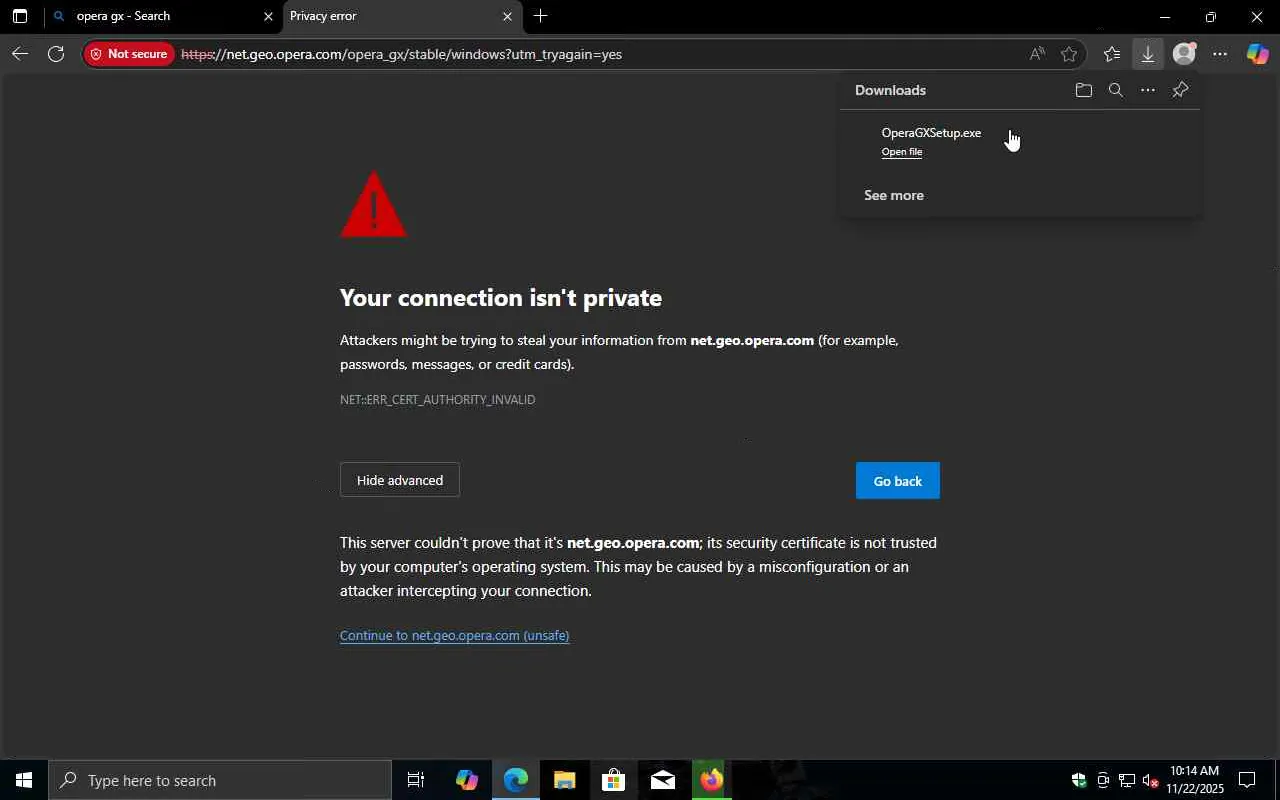The width and height of the screenshot is (1280, 800).
Task: Click 'See more' in Downloads
Action: coord(894,195)
